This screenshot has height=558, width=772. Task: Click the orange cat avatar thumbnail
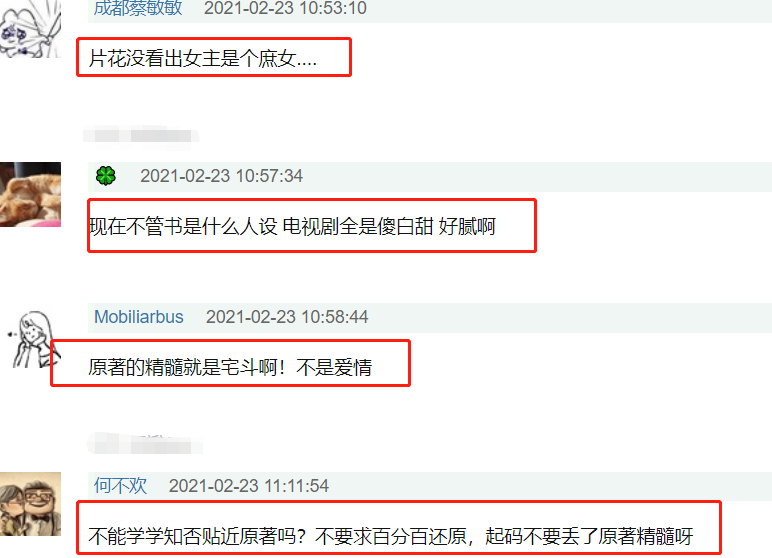click(x=31, y=195)
